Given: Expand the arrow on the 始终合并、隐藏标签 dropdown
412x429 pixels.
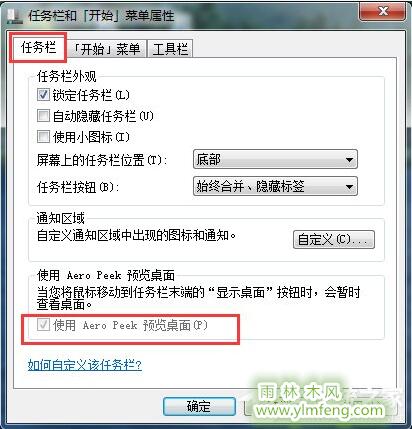Looking at the screenshot, I should [x=349, y=186].
